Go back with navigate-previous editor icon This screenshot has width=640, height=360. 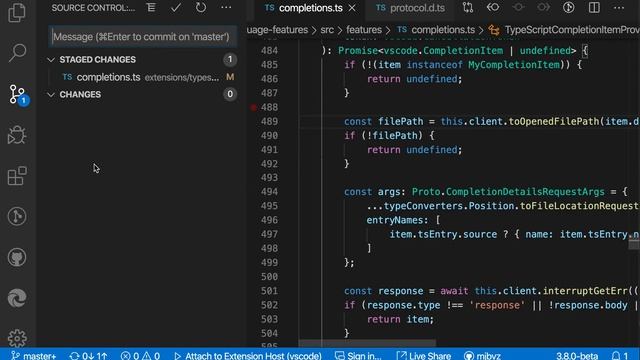pyautogui.click(x=493, y=7)
